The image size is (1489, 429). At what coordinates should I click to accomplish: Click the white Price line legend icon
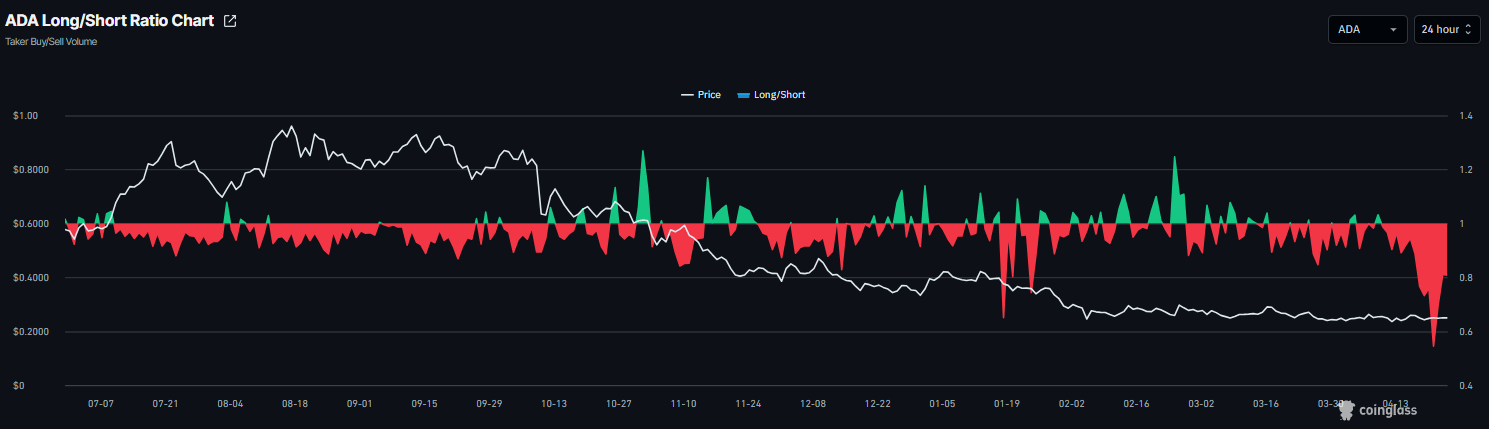point(687,95)
